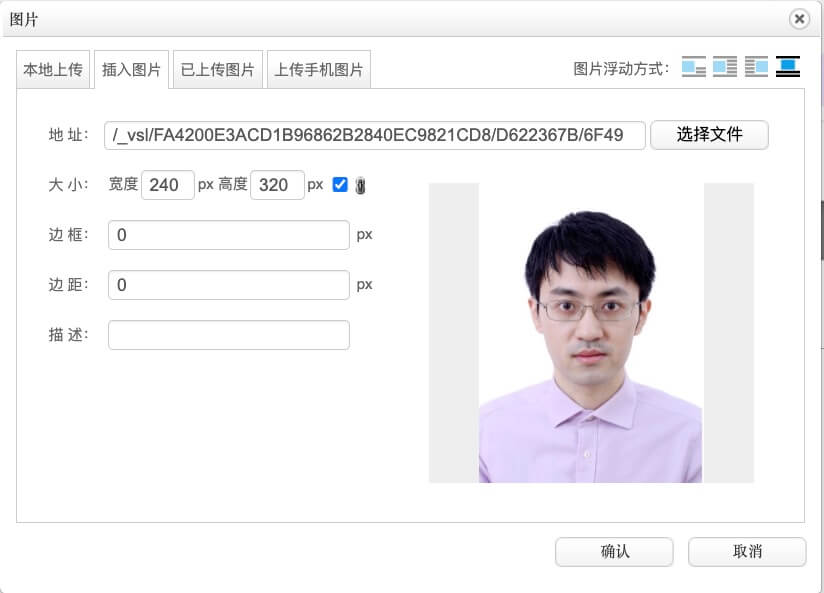Click the 边框 border input field

coord(228,235)
